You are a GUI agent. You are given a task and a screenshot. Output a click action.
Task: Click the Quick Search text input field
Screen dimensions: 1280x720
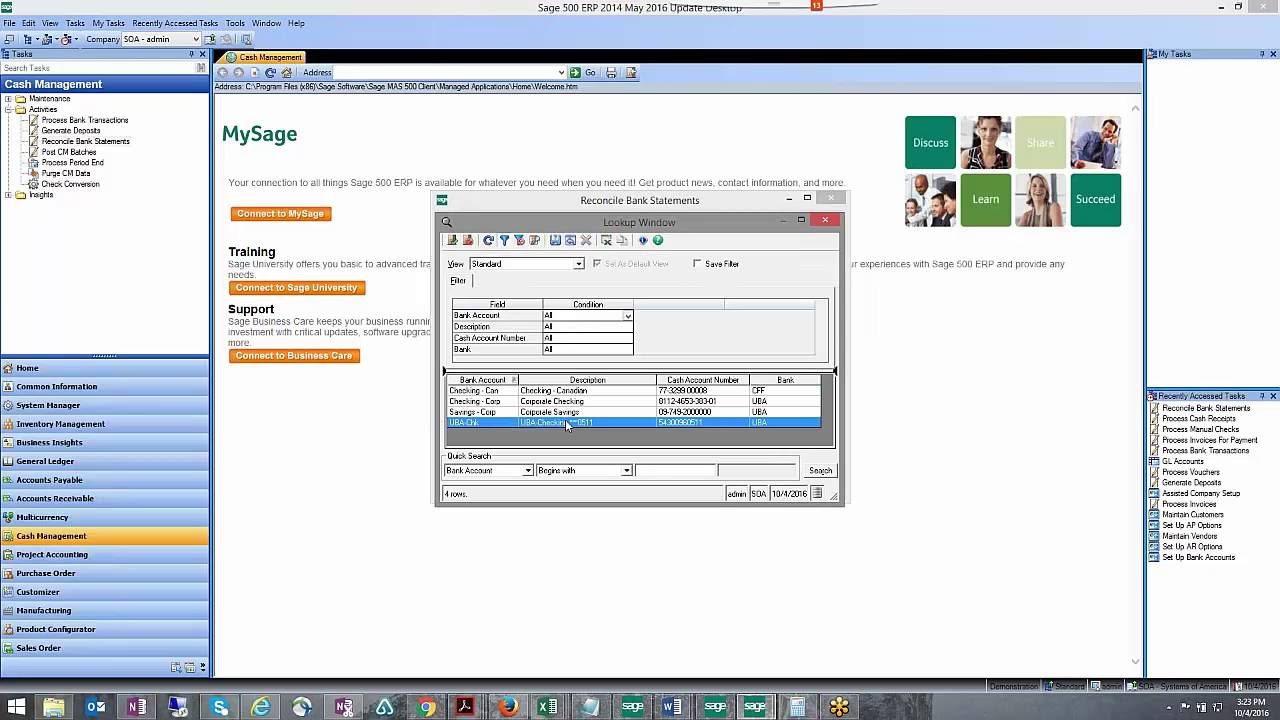pyautogui.click(x=676, y=471)
